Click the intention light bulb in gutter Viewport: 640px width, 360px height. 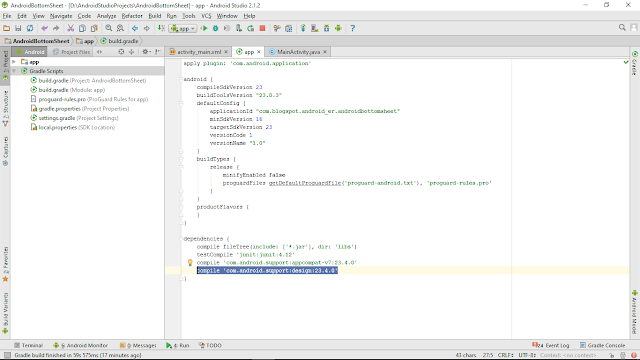click(190, 262)
